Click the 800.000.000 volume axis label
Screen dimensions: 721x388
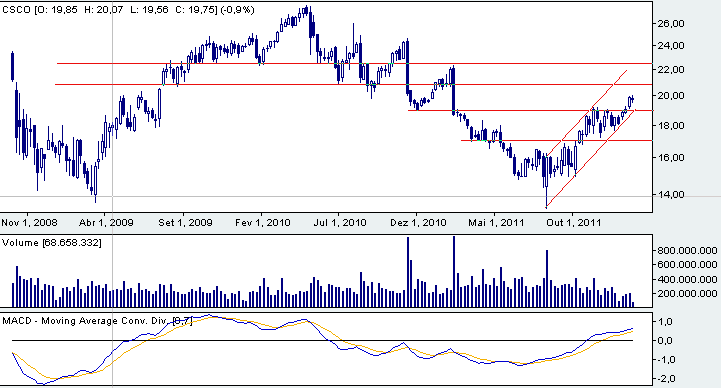pyautogui.click(x=687, y=251)
